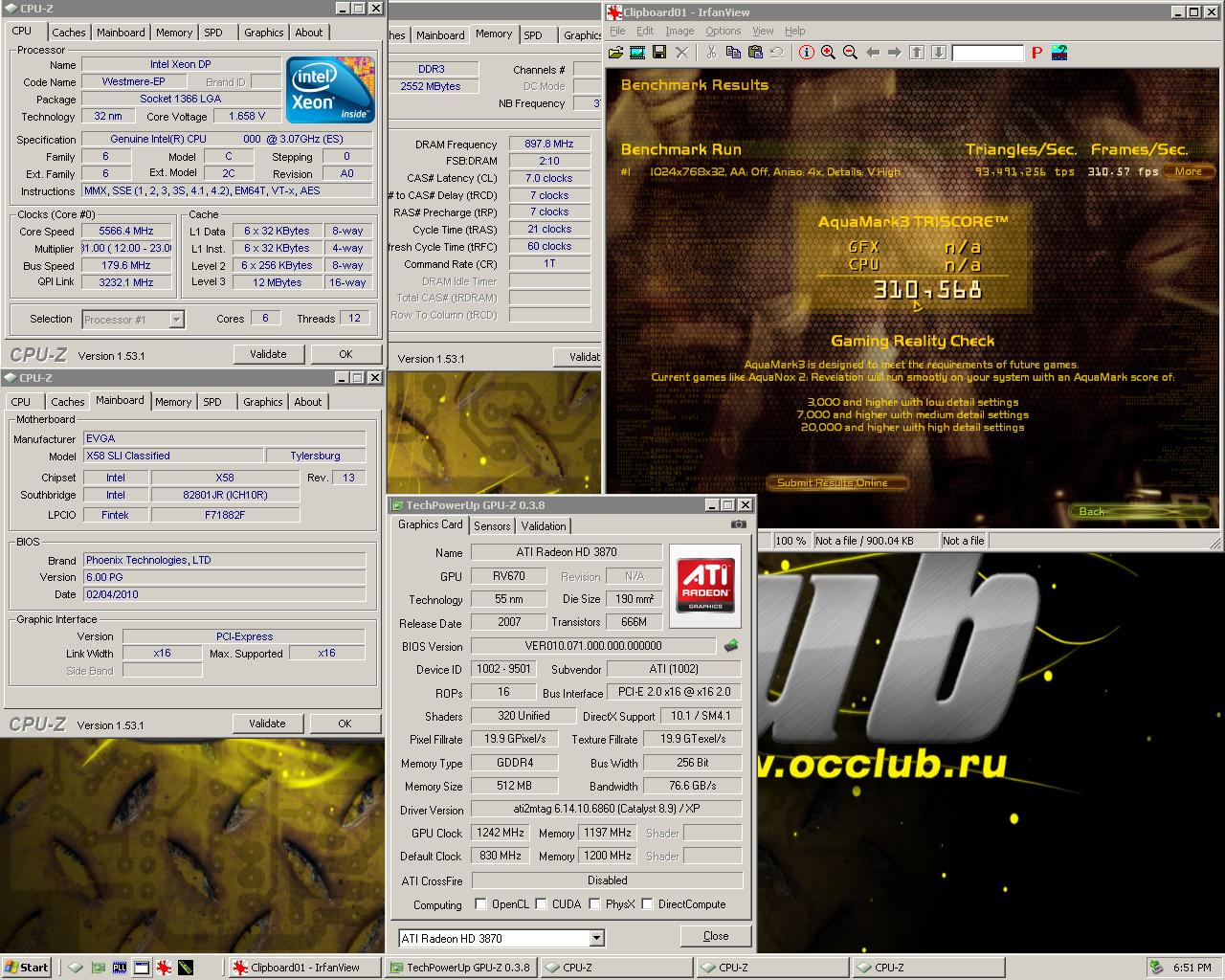Click the up arrow page icon in IrfanView
This screenshot has width=1225, height=980.
pyautogui.click(x=917, y=53)
